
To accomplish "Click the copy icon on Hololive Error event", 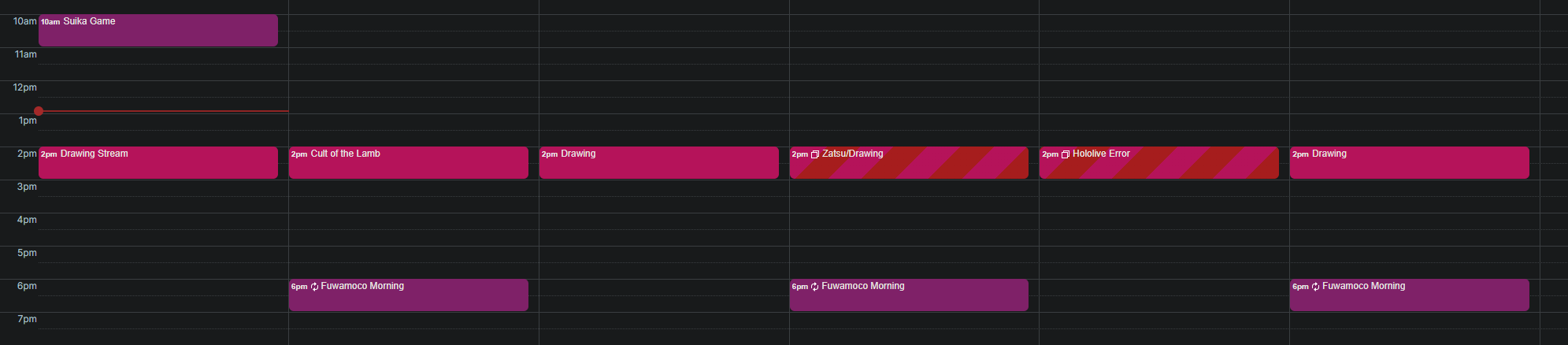I will point(1066,154).
